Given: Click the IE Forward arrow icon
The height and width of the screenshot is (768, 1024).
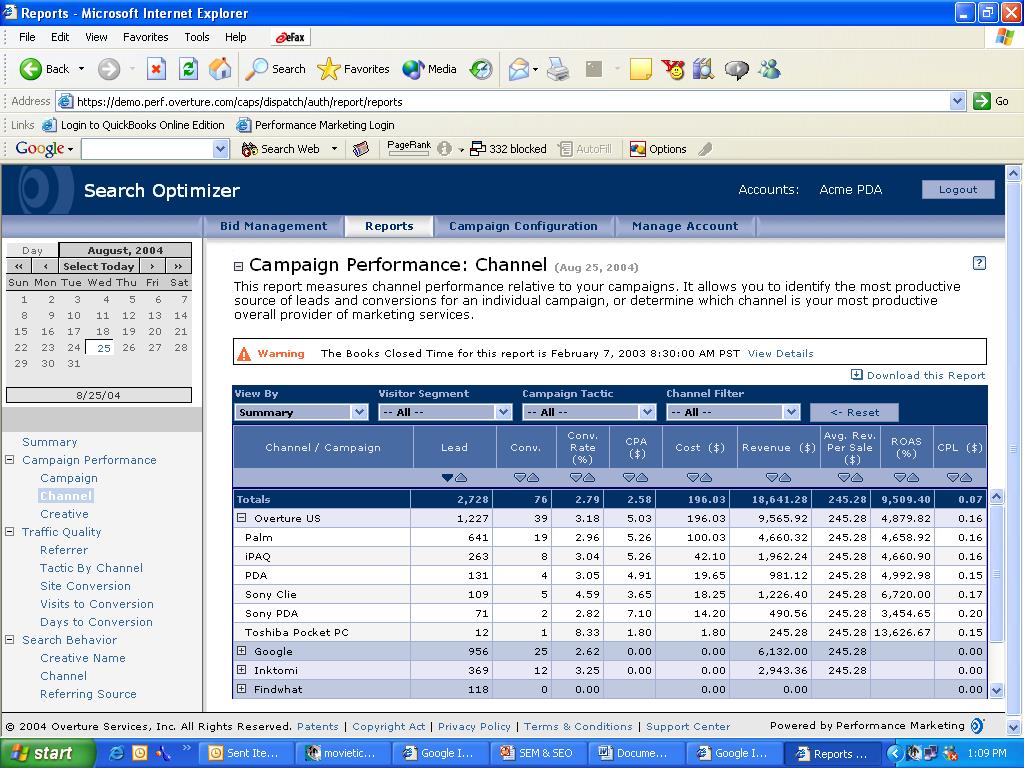Looking at the screenshot, I should [109, 69].
